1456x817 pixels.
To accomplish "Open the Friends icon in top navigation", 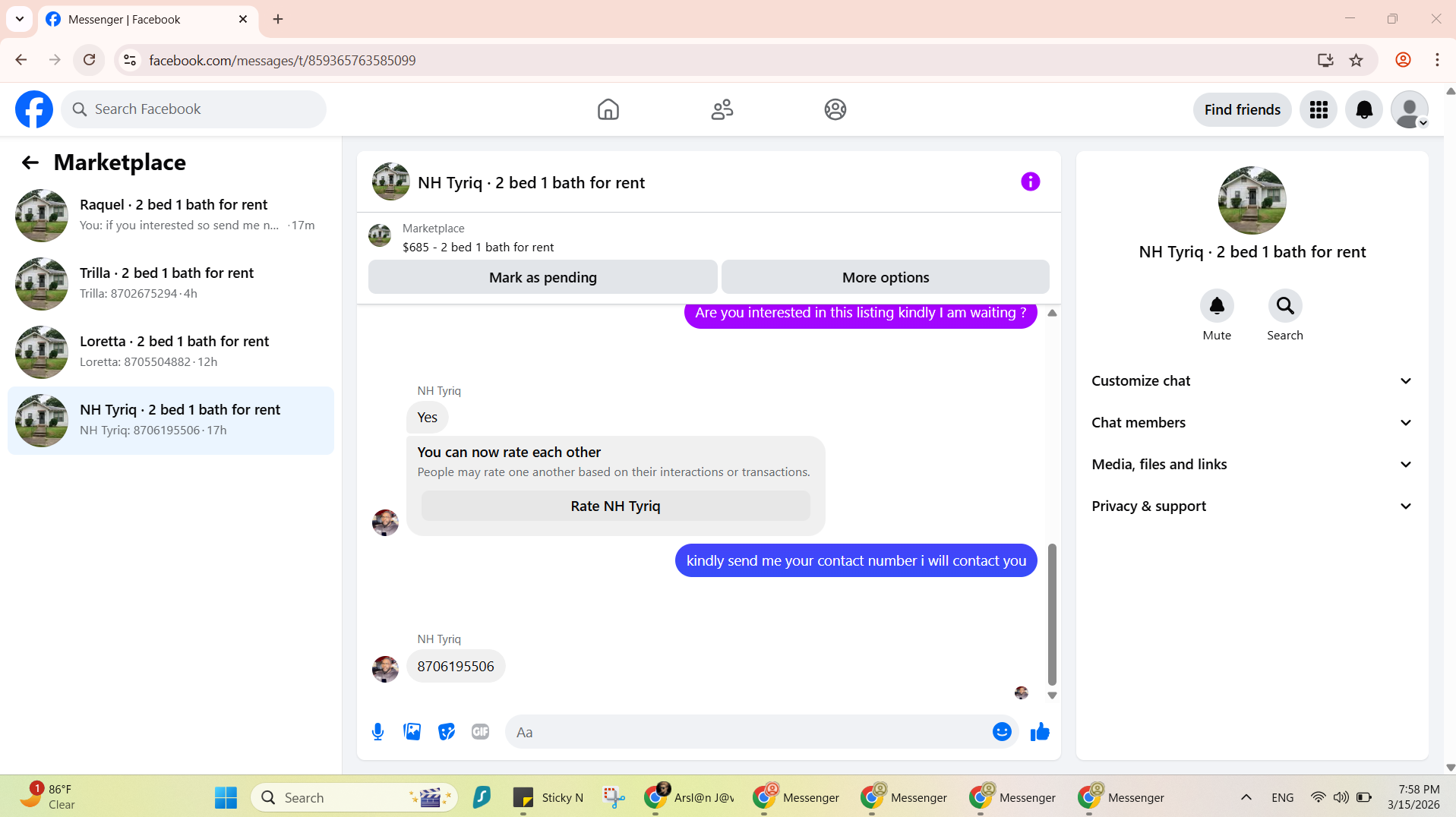I will 722,109.
